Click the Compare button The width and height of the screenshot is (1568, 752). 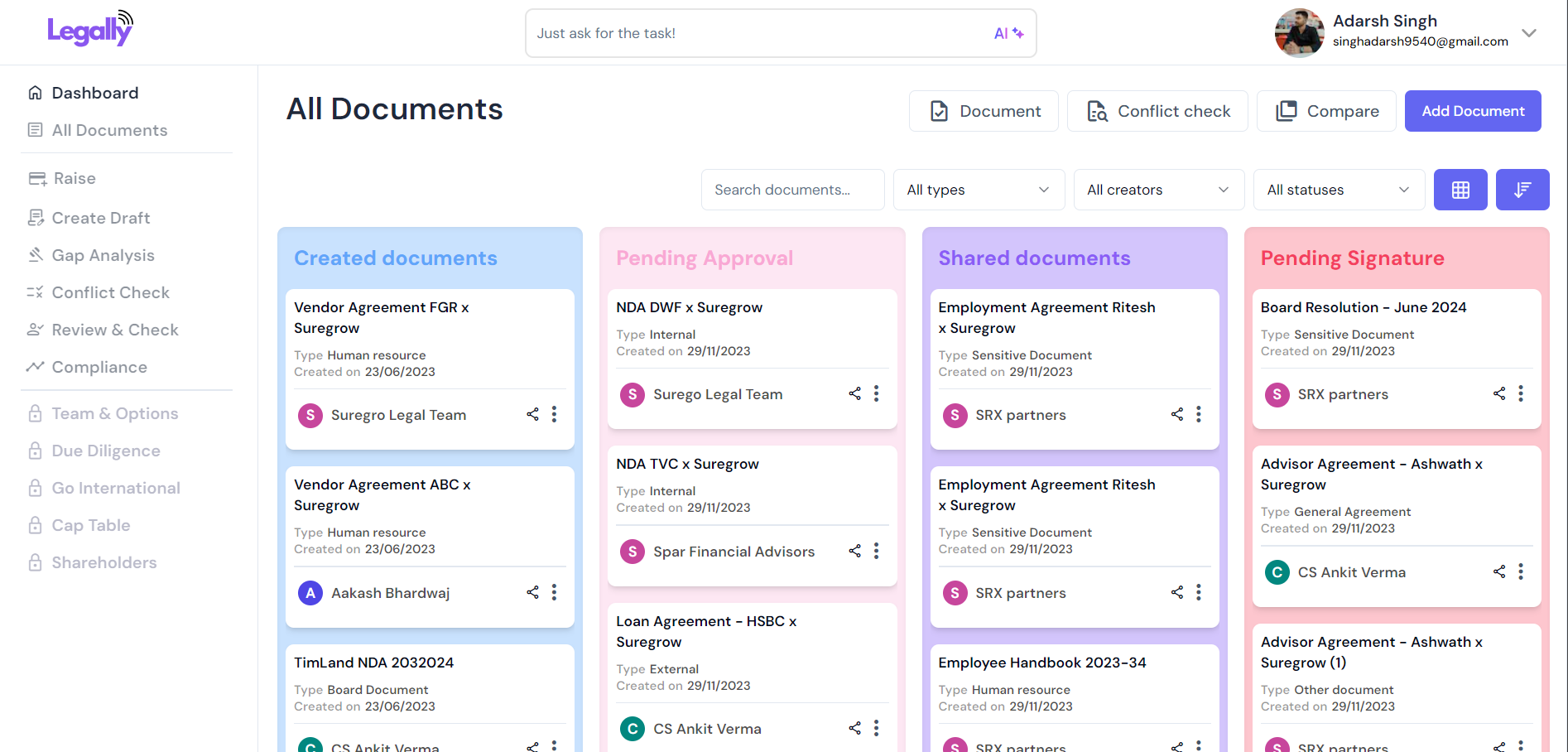point(1326,111)
